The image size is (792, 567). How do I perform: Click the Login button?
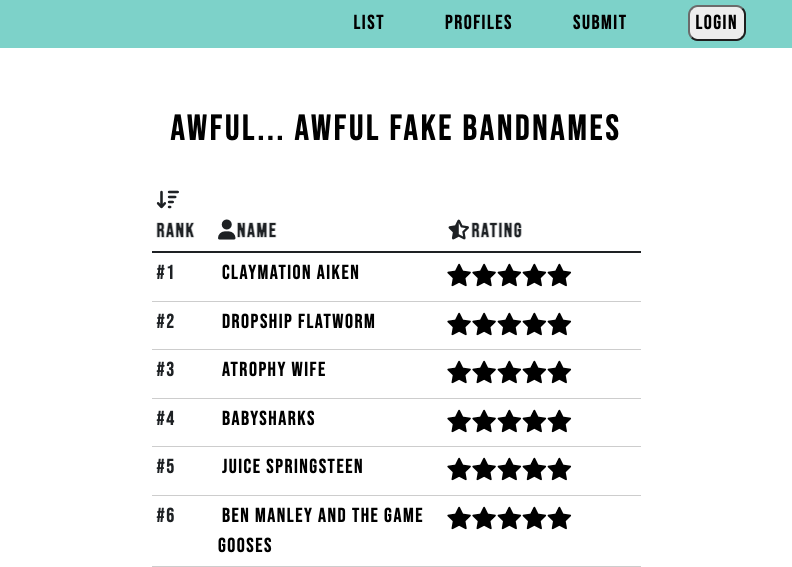click(716, 23)
